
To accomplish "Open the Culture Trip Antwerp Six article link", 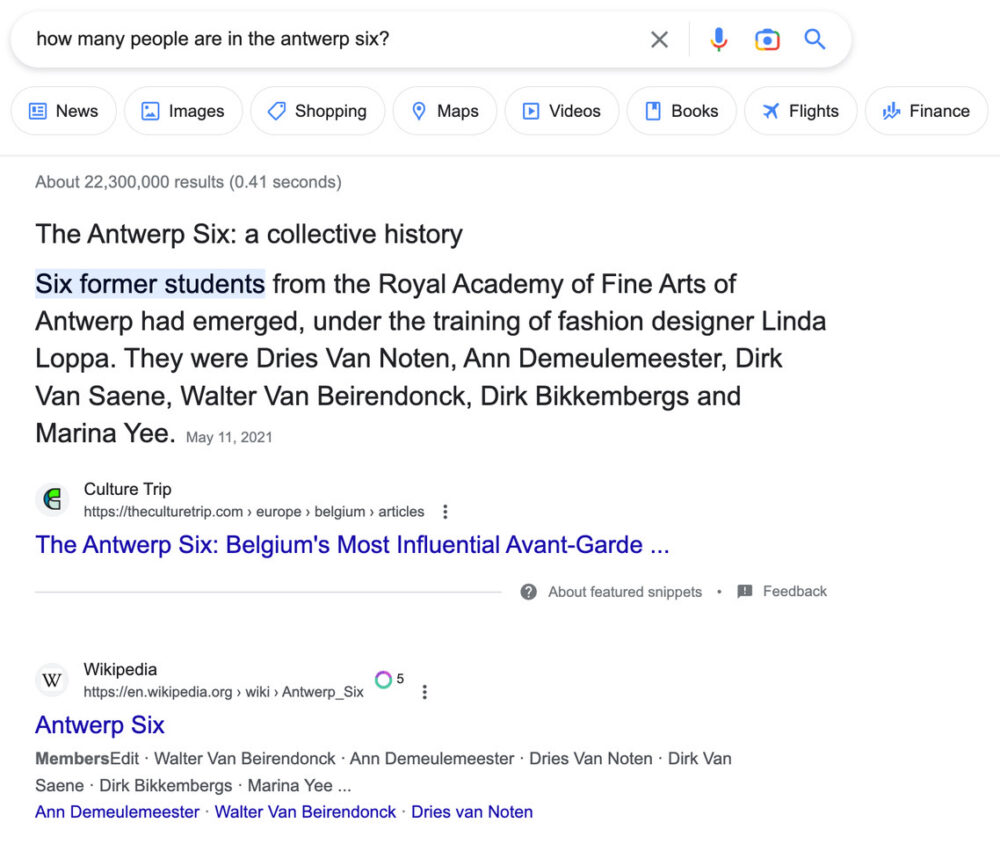I will coord(352,545).
